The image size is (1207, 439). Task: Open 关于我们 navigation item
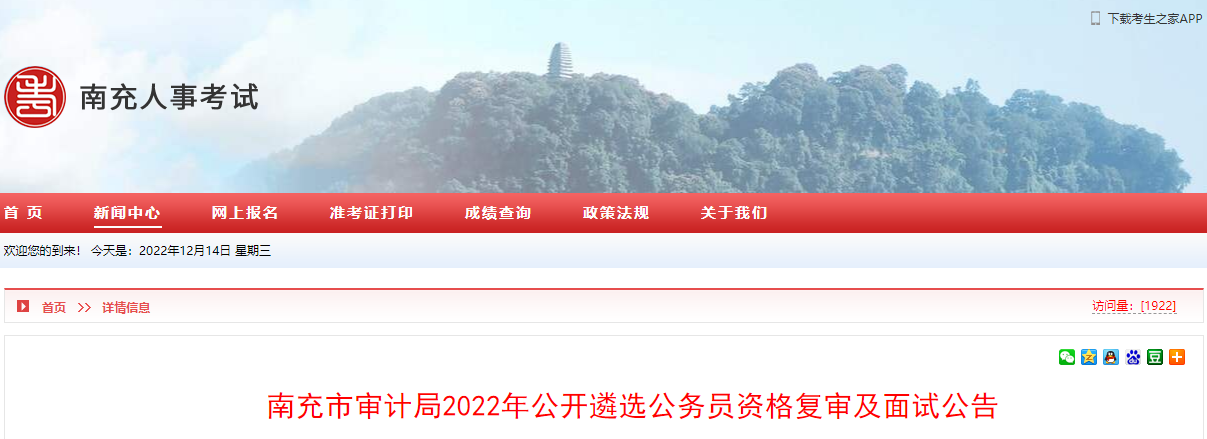[734, 213]
